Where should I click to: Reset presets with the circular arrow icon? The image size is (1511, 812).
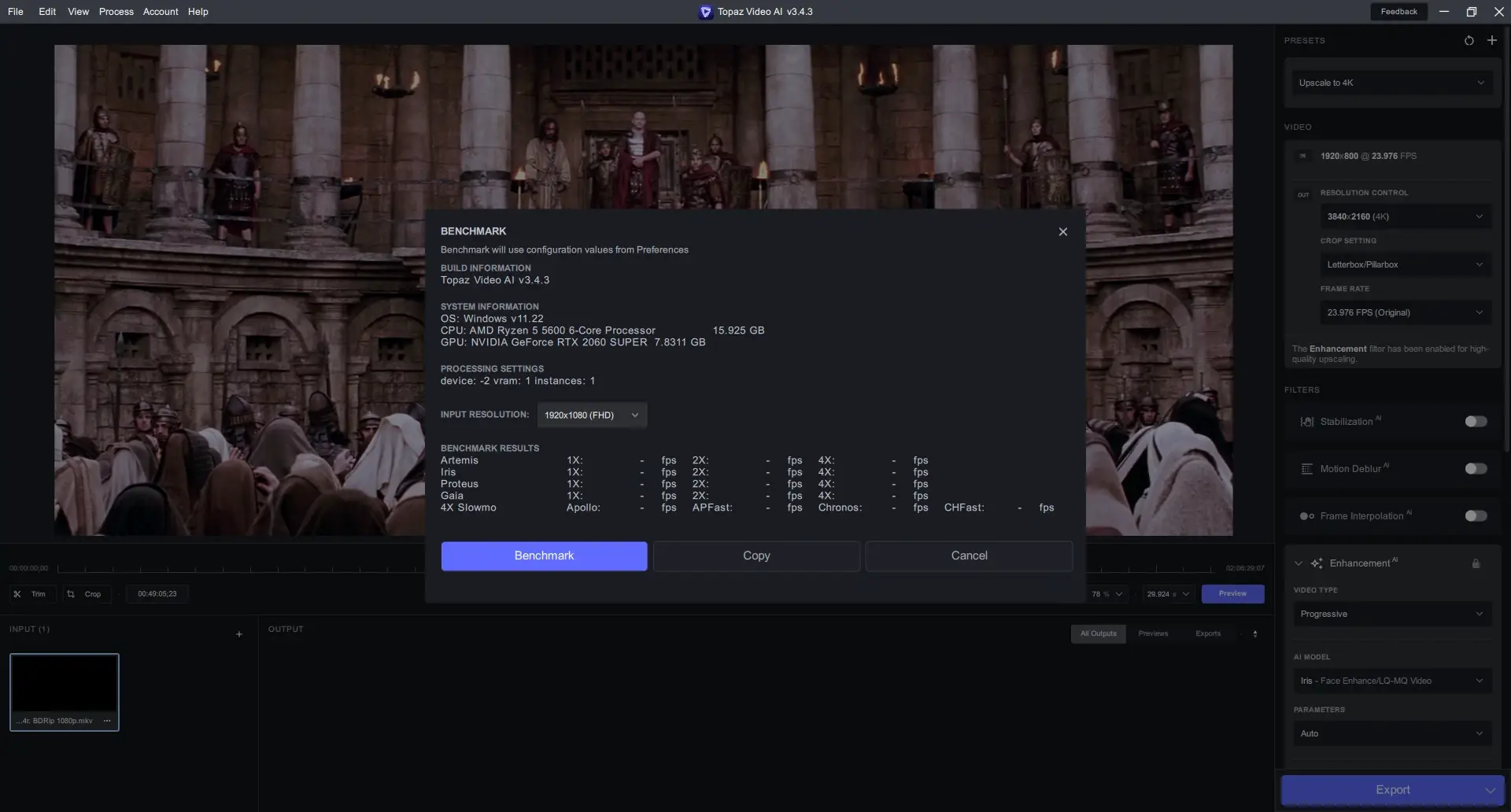point(1469,41)
